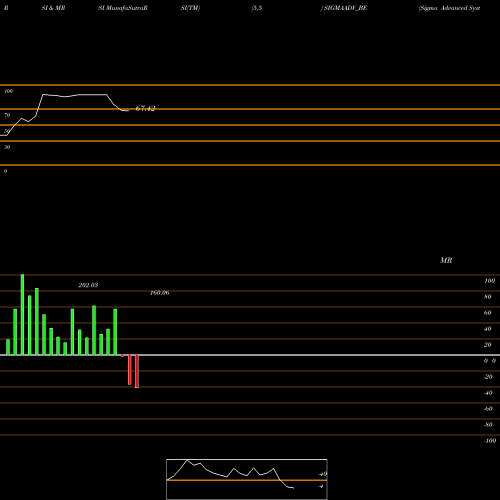Image resolution: width=500 pixels, height=500 pixels.
Task: Click the MR axis label 40
Action: pyautogui.click(x=488, y=329)
